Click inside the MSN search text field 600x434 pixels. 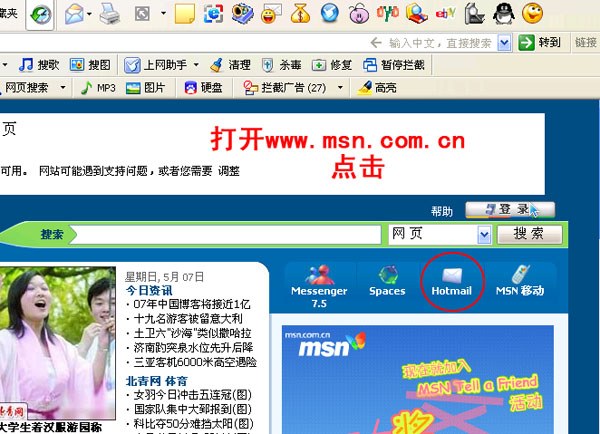[229, 235]
